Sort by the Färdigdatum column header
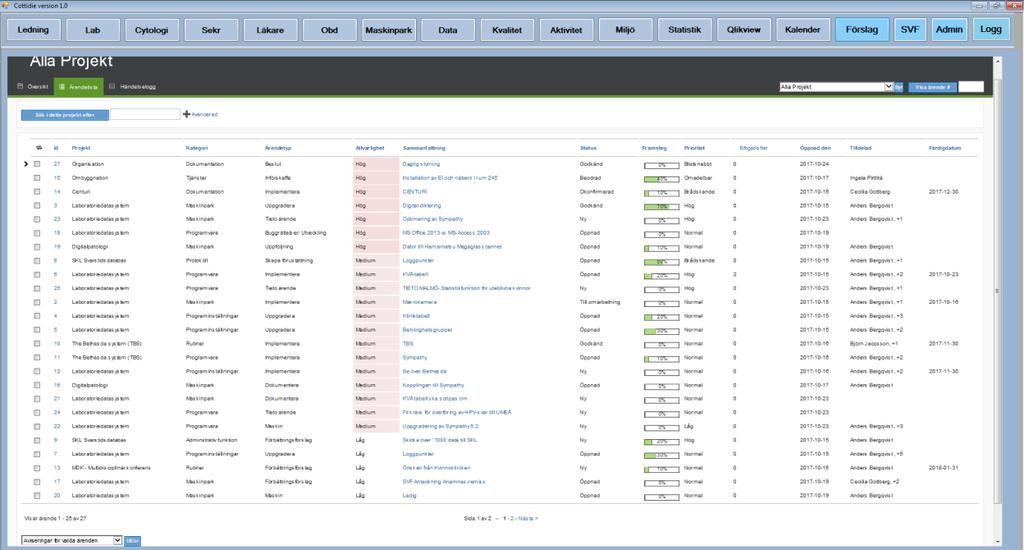Screen dimensions: 1024x550 [x=944, y=148]
